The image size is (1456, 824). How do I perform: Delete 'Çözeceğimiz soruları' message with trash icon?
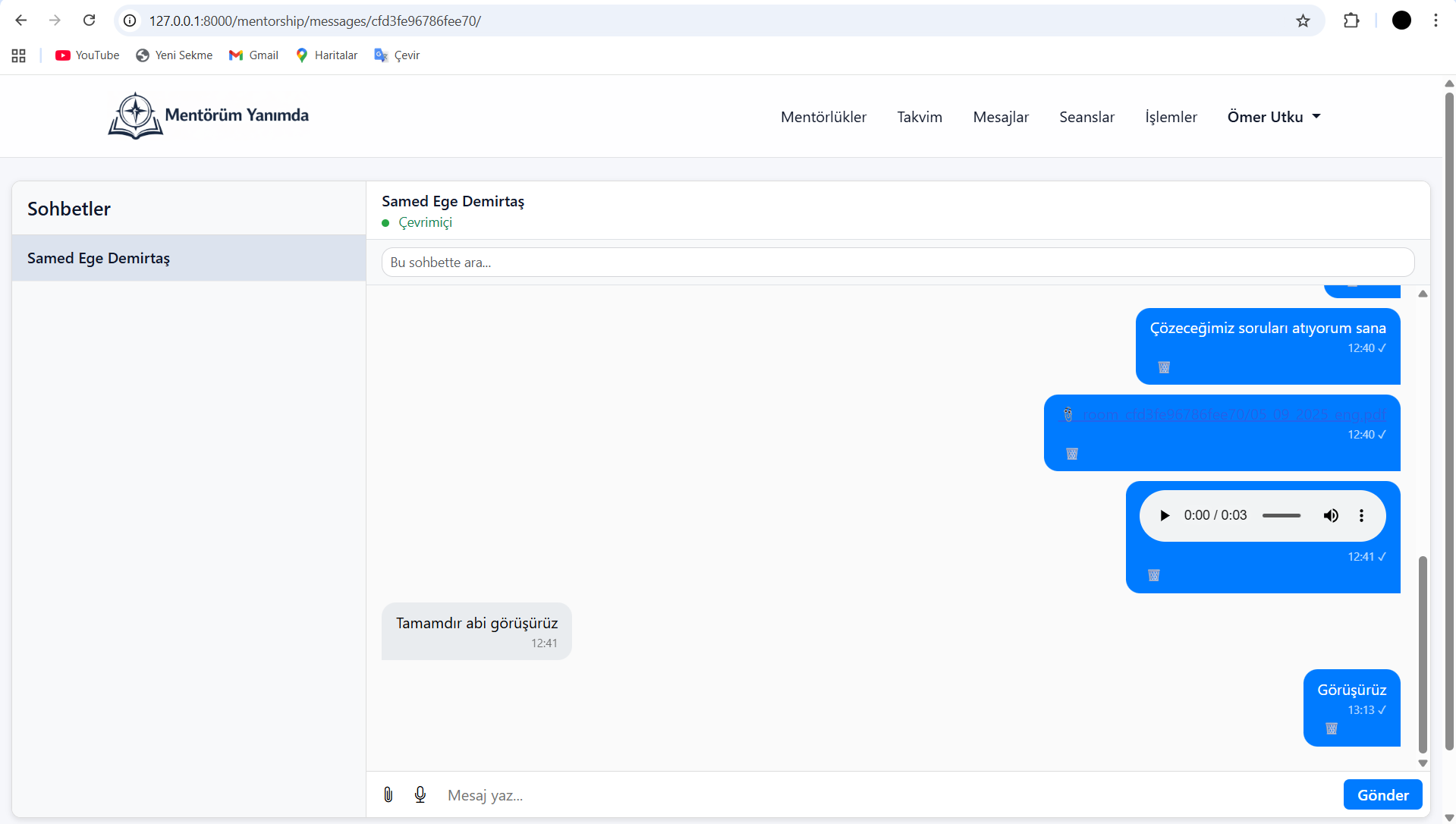click(x=1163, y=367)
